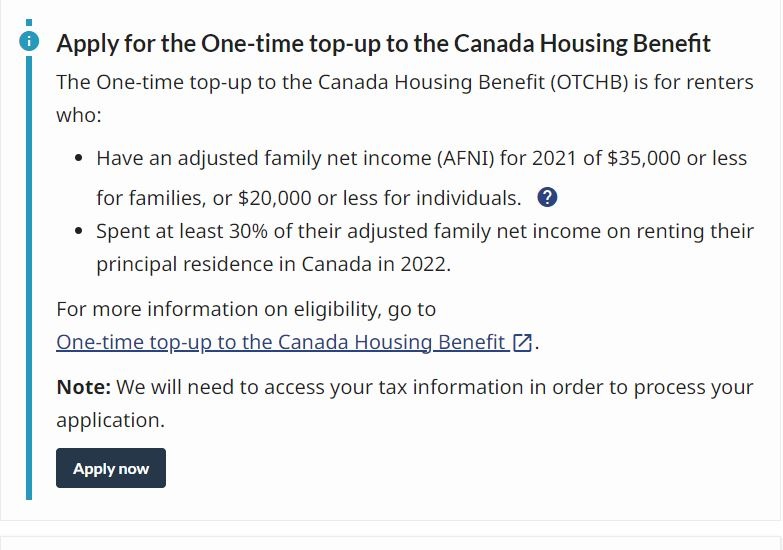Click the Apply now button

pyautogui.click(x=111, y=468)
